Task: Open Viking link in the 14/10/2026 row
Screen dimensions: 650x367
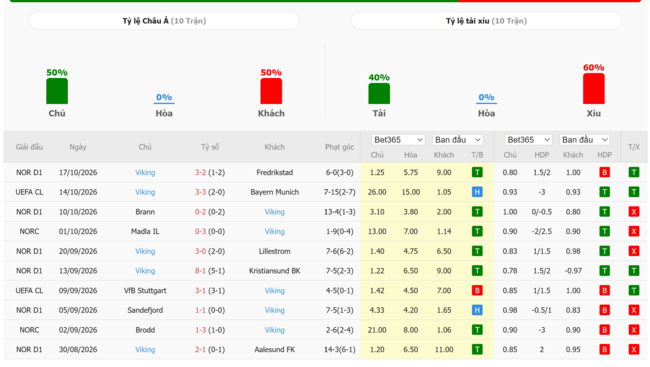Action: [145, 192]
